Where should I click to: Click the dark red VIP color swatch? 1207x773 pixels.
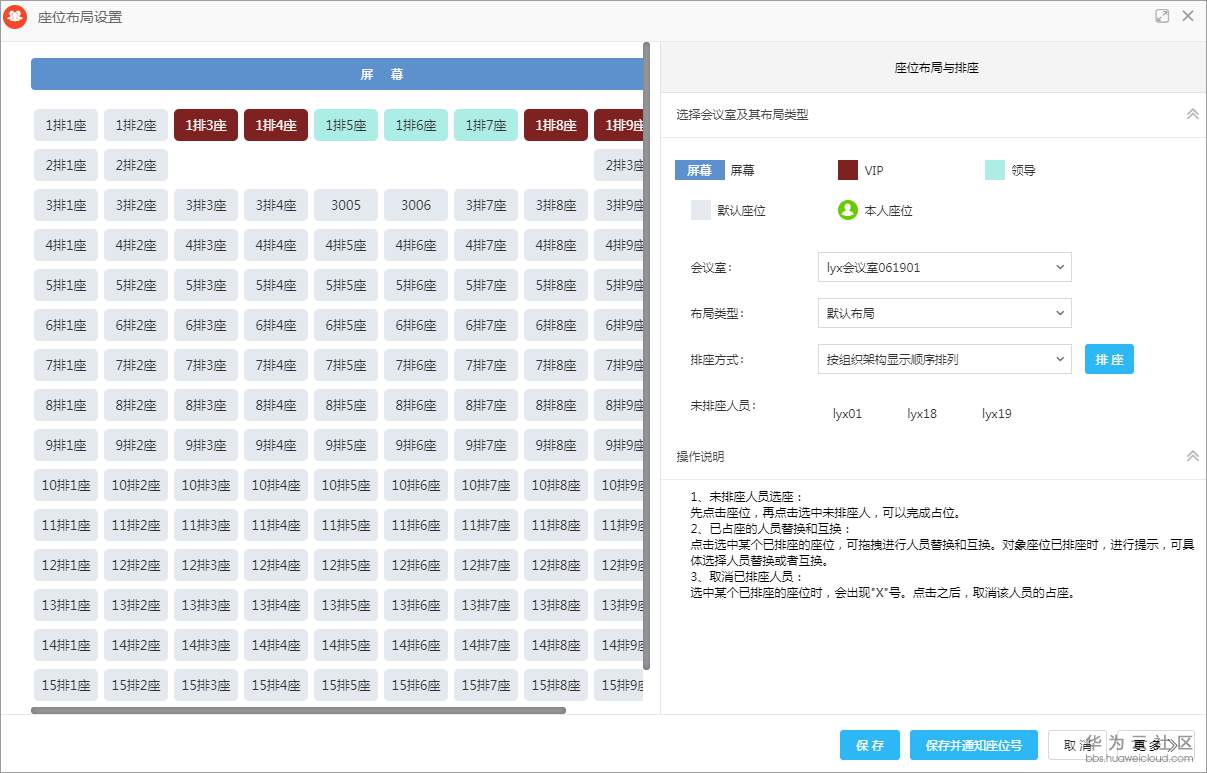[x=846, y=170]
